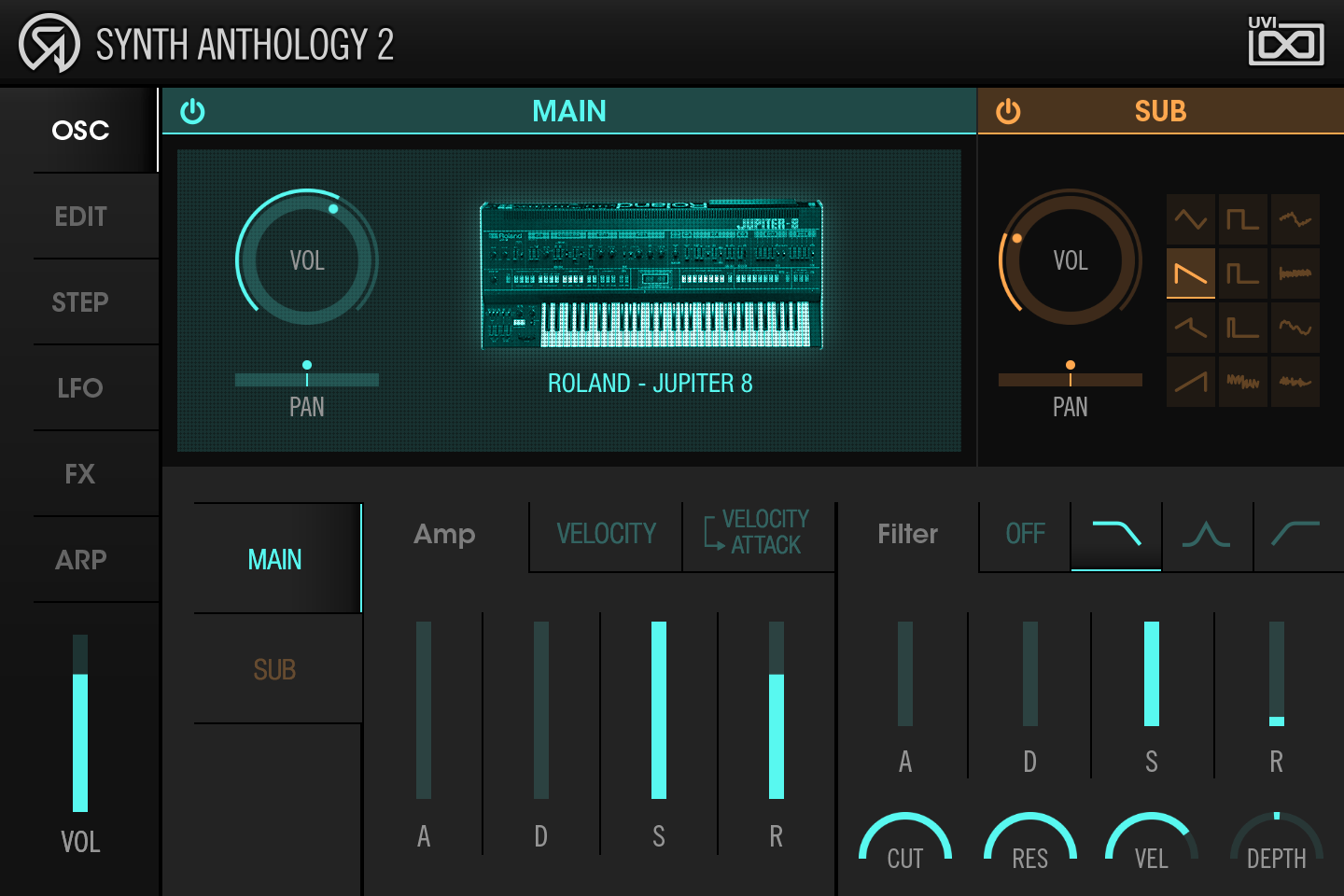Image resolution: width=1344 pixels, height=896 pixels.
Task: Click the master VOL slider in sidebar
Action: click(80, 723)
